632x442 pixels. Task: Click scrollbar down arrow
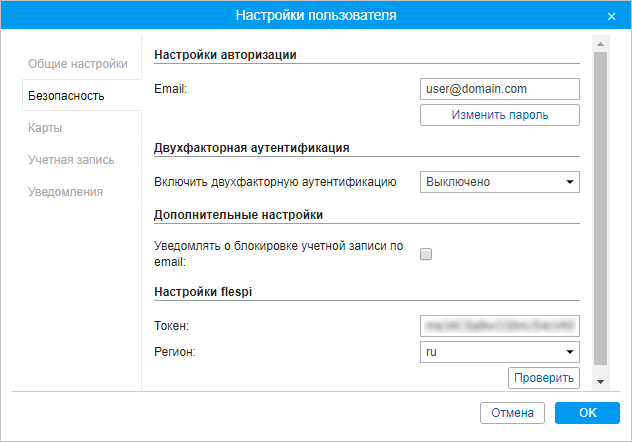coord(600,382)
